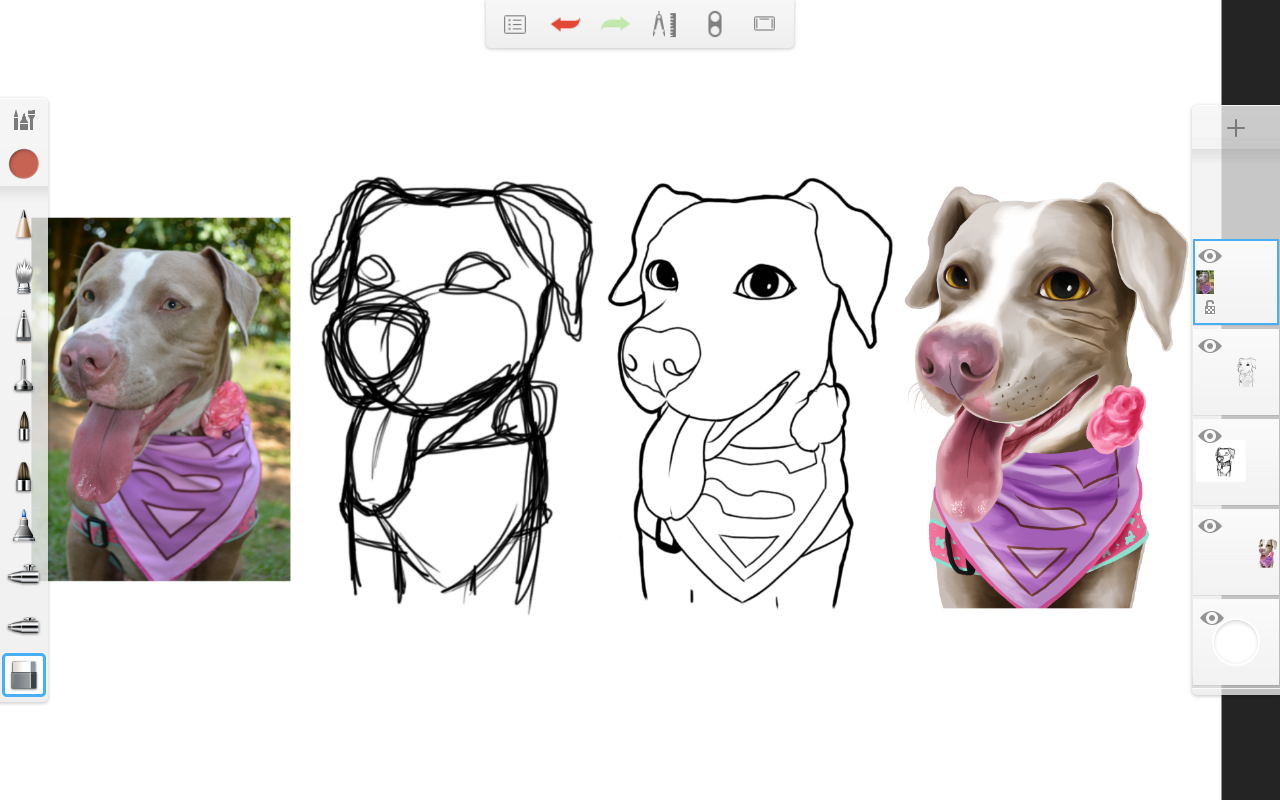Hide the background color layer
Screen dimensions: 1280x800
[x=1210, y=618]
